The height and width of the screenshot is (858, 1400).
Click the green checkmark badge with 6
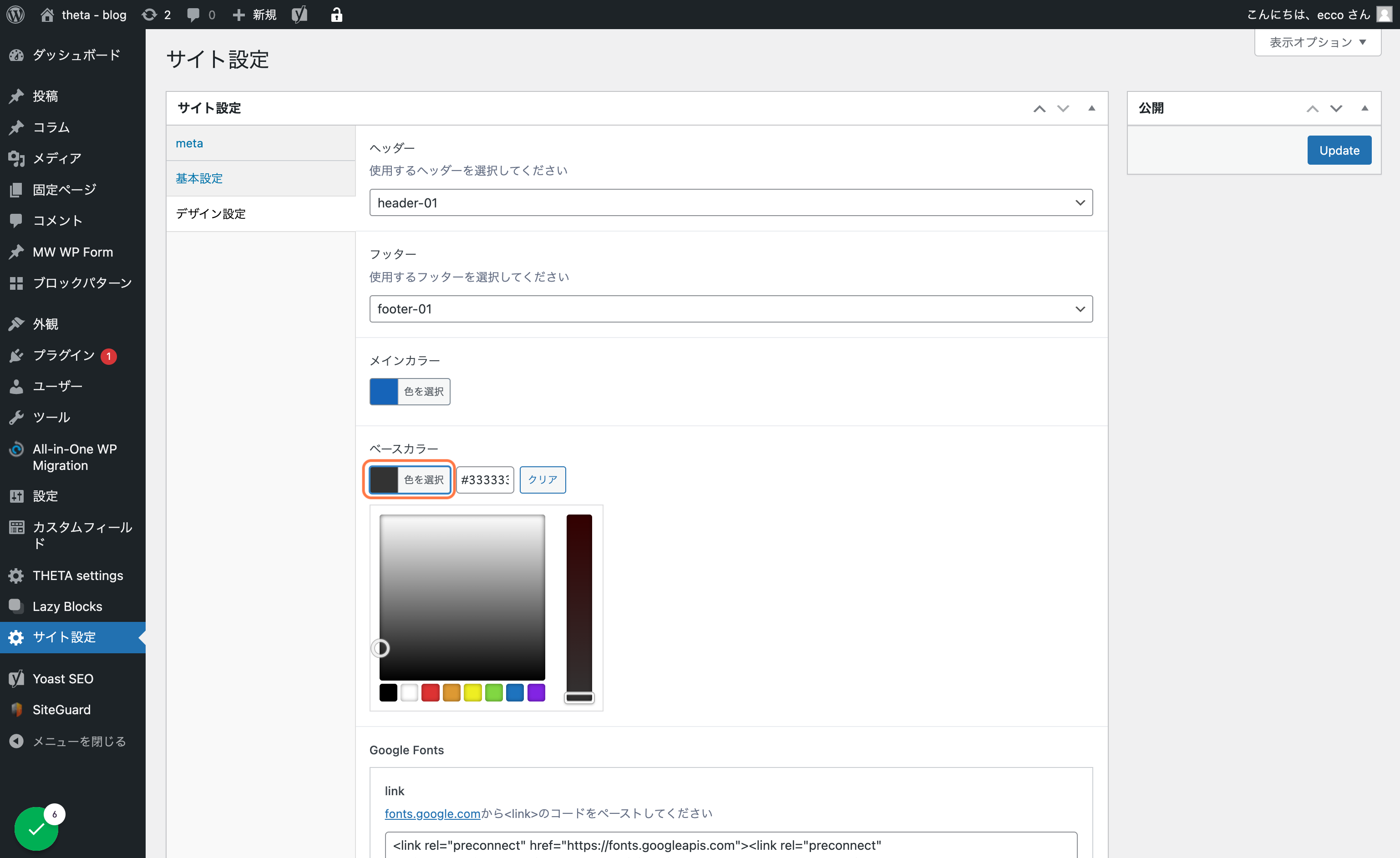click(37, 828)
